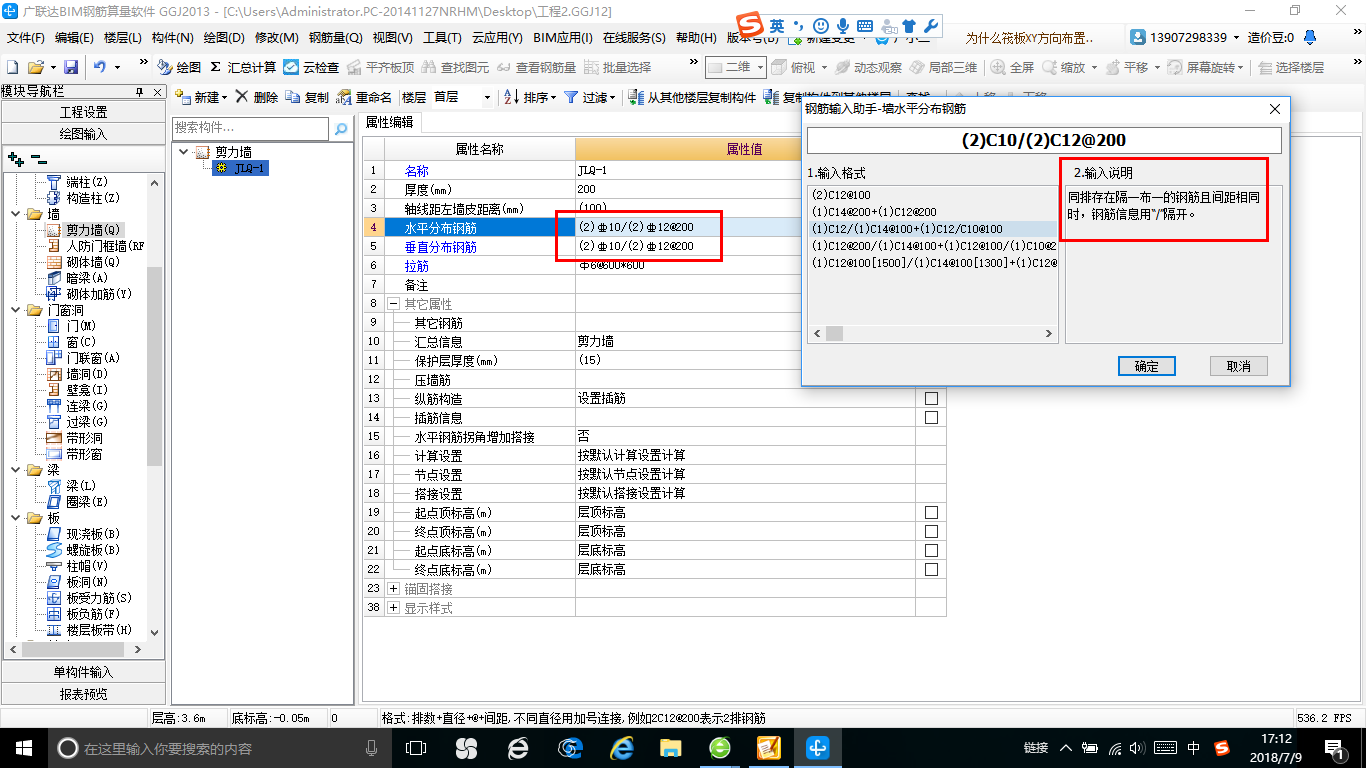1366x768 pixels.
Task: Click the Undo arrow icon
Action: point(100,67)
